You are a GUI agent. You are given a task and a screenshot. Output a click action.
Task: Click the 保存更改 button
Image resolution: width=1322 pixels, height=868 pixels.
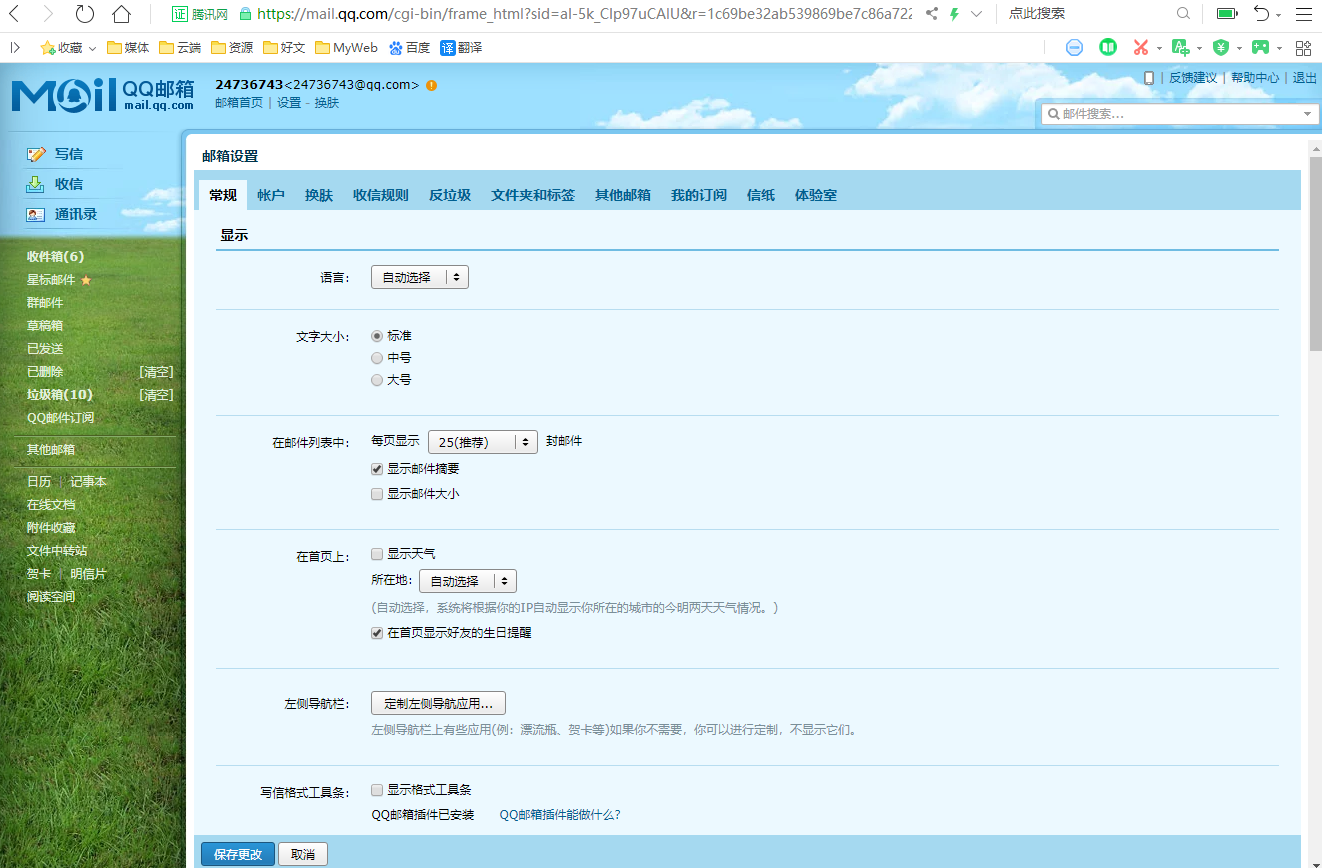click(237, 854)
